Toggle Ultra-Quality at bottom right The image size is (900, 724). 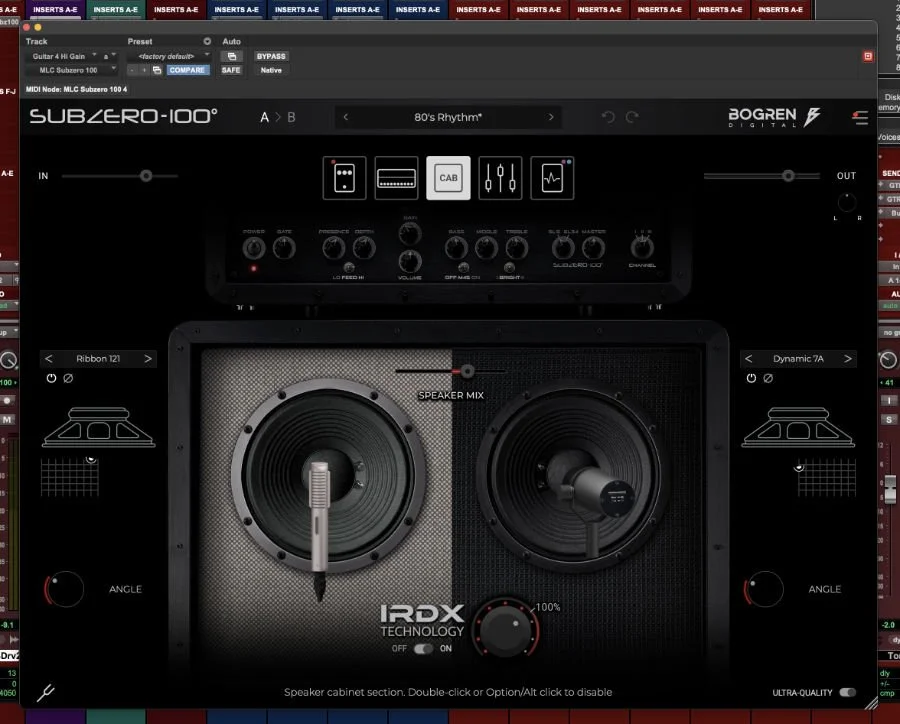[848, 692]
